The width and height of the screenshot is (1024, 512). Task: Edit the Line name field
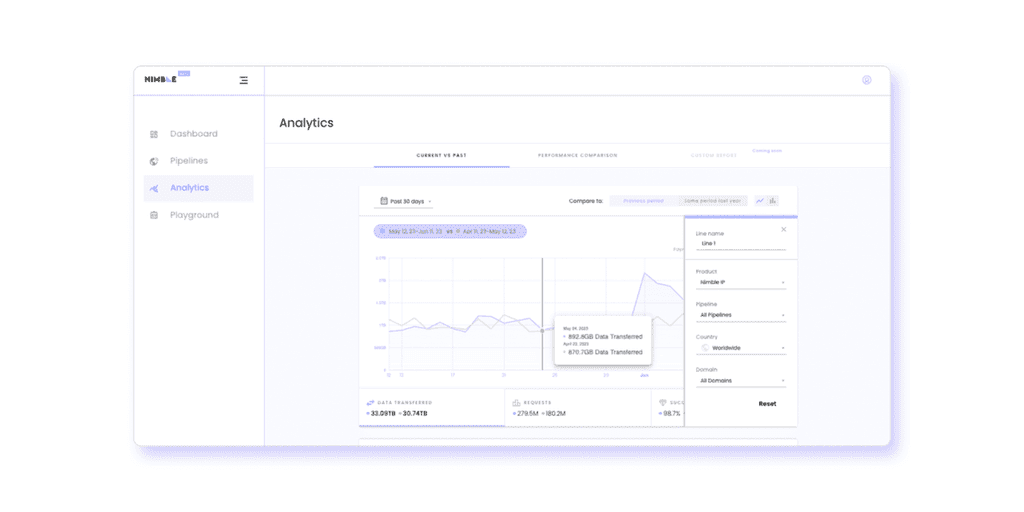pos(741,244)
